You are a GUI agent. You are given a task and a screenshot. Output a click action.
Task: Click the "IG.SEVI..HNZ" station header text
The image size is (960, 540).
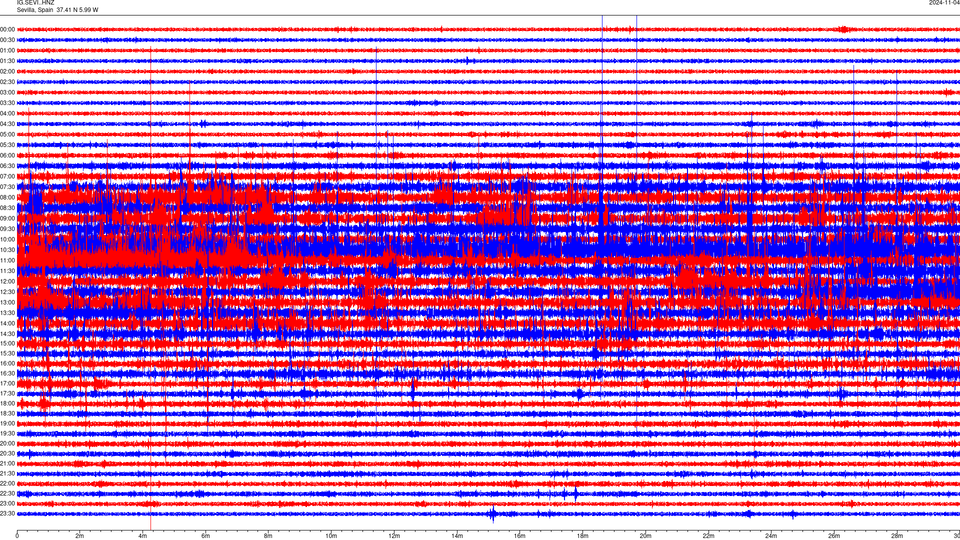36,3
